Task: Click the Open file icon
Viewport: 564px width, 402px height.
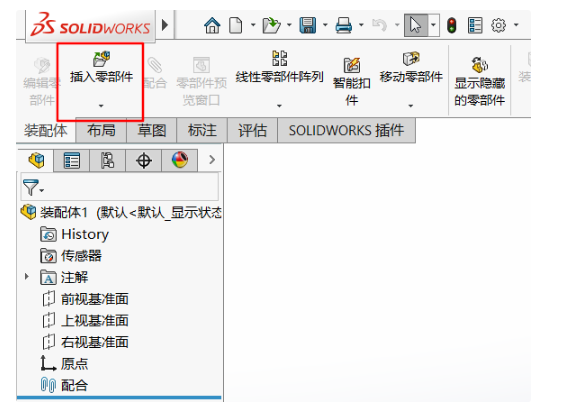Action: pyautogui.click(x=271, y=25)
